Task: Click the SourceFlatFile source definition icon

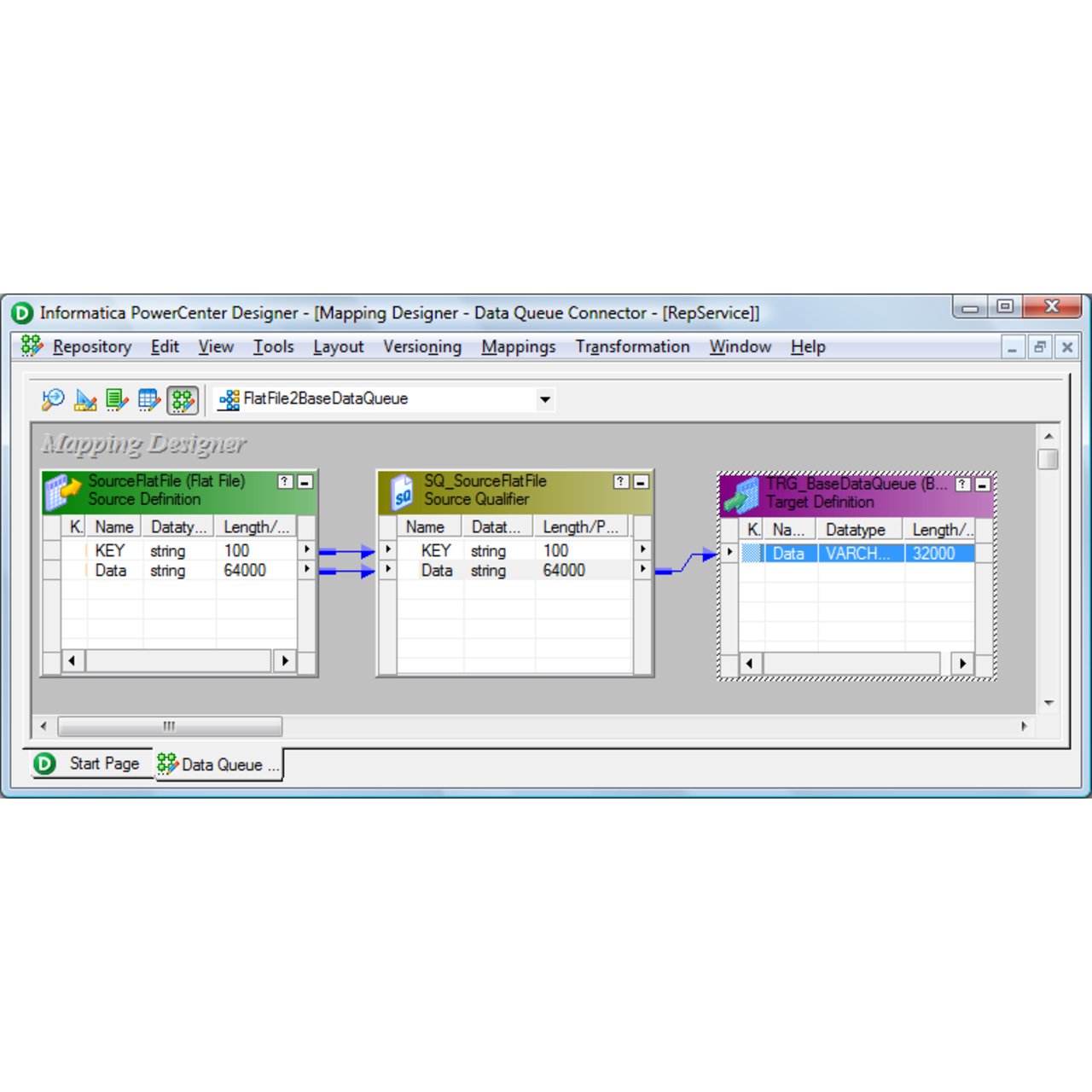Action: (x=61, y=490)
